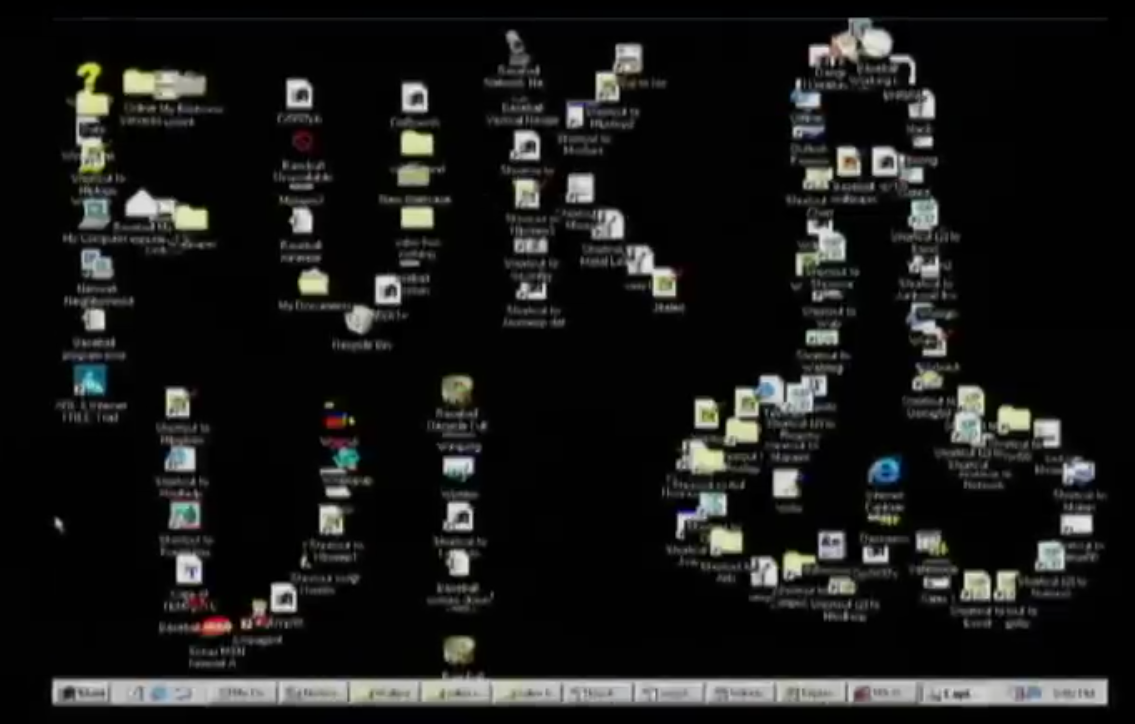Screen dimensions: 1135x724
Task: Open the Recycle Bin icon
Action: pos(359,319)
